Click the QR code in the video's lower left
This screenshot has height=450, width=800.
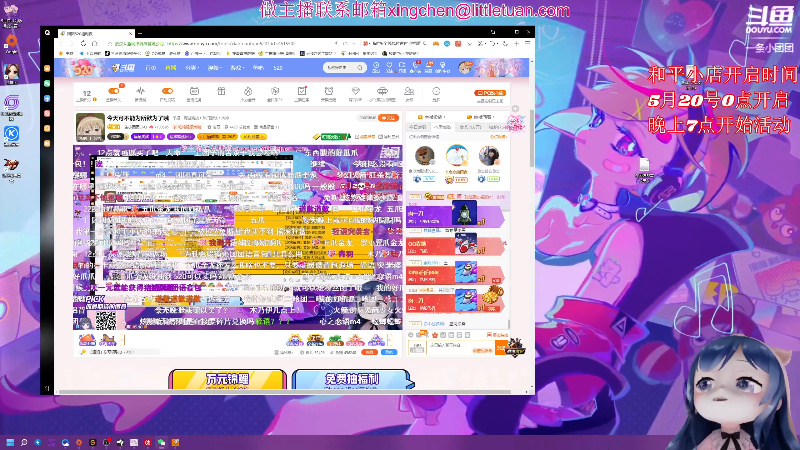tap(106, 320)
